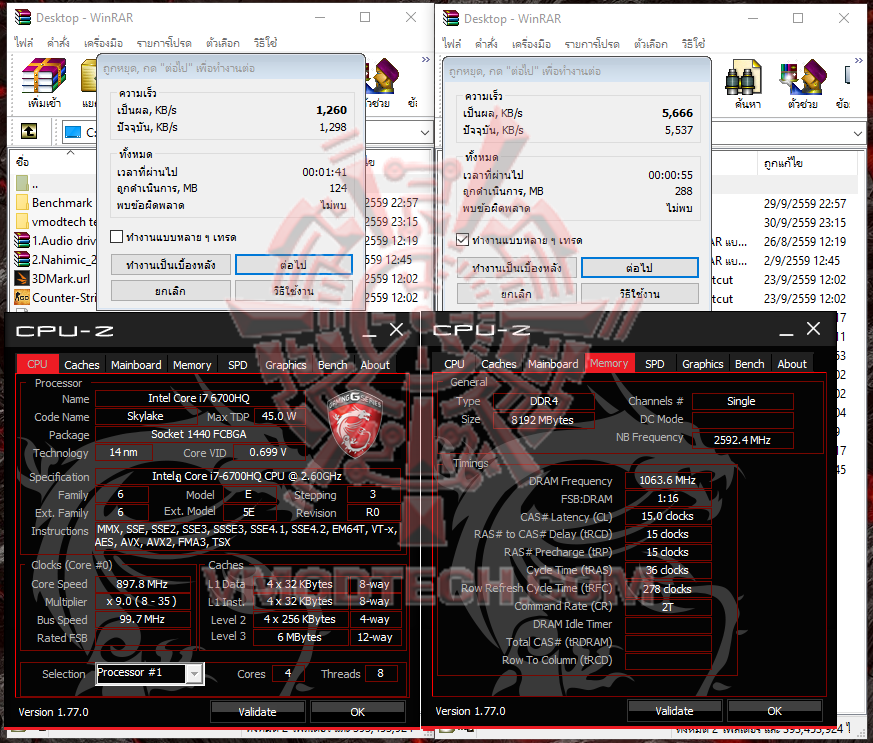Open the path dropdown arrow in left WinRAR

click(425, 132)
